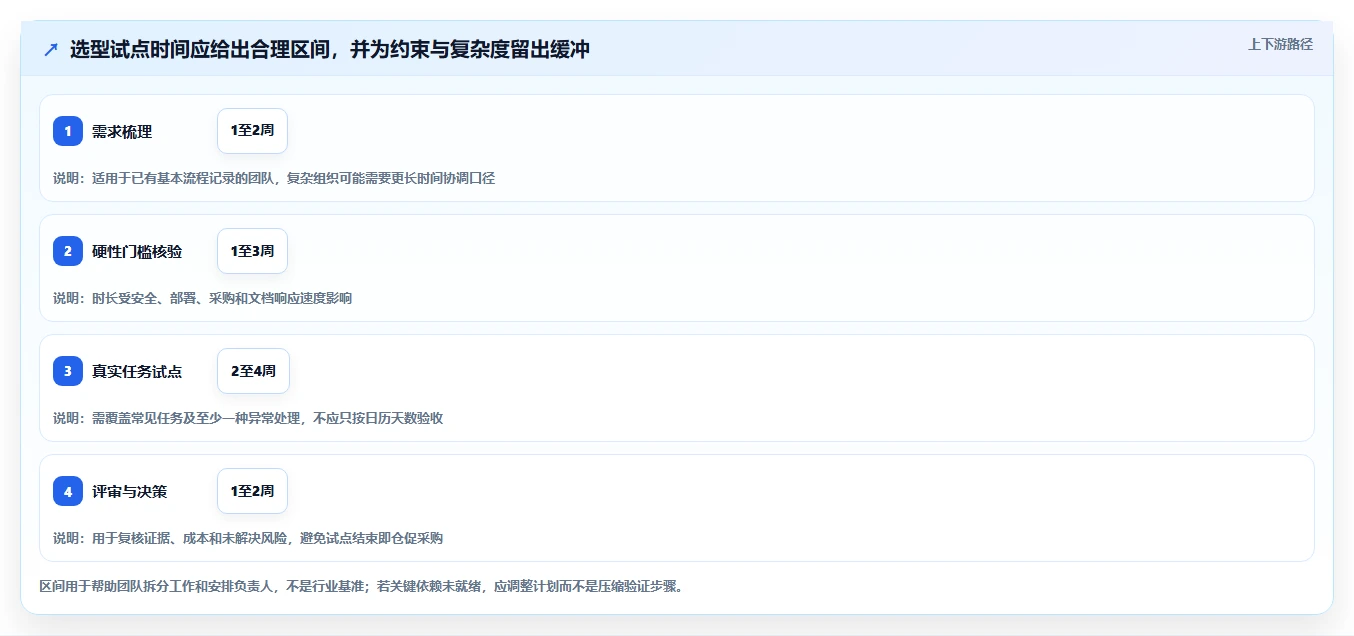Click the 硬性门槛核验 step title
This screenshot has width=1354, height=636.
pyautogui.click(x=137, y=251)
